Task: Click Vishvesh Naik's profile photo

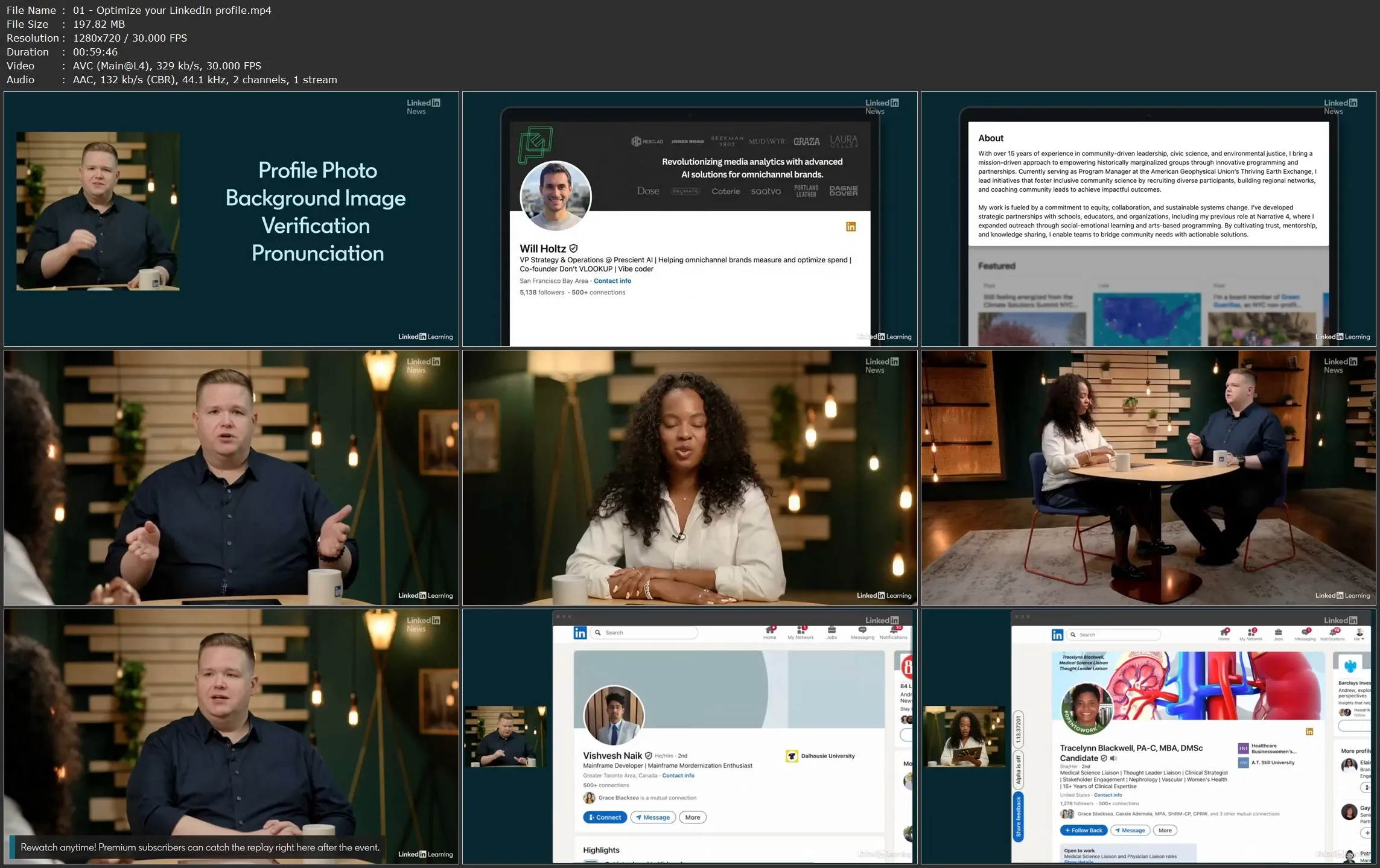Action: pos(614,716)
